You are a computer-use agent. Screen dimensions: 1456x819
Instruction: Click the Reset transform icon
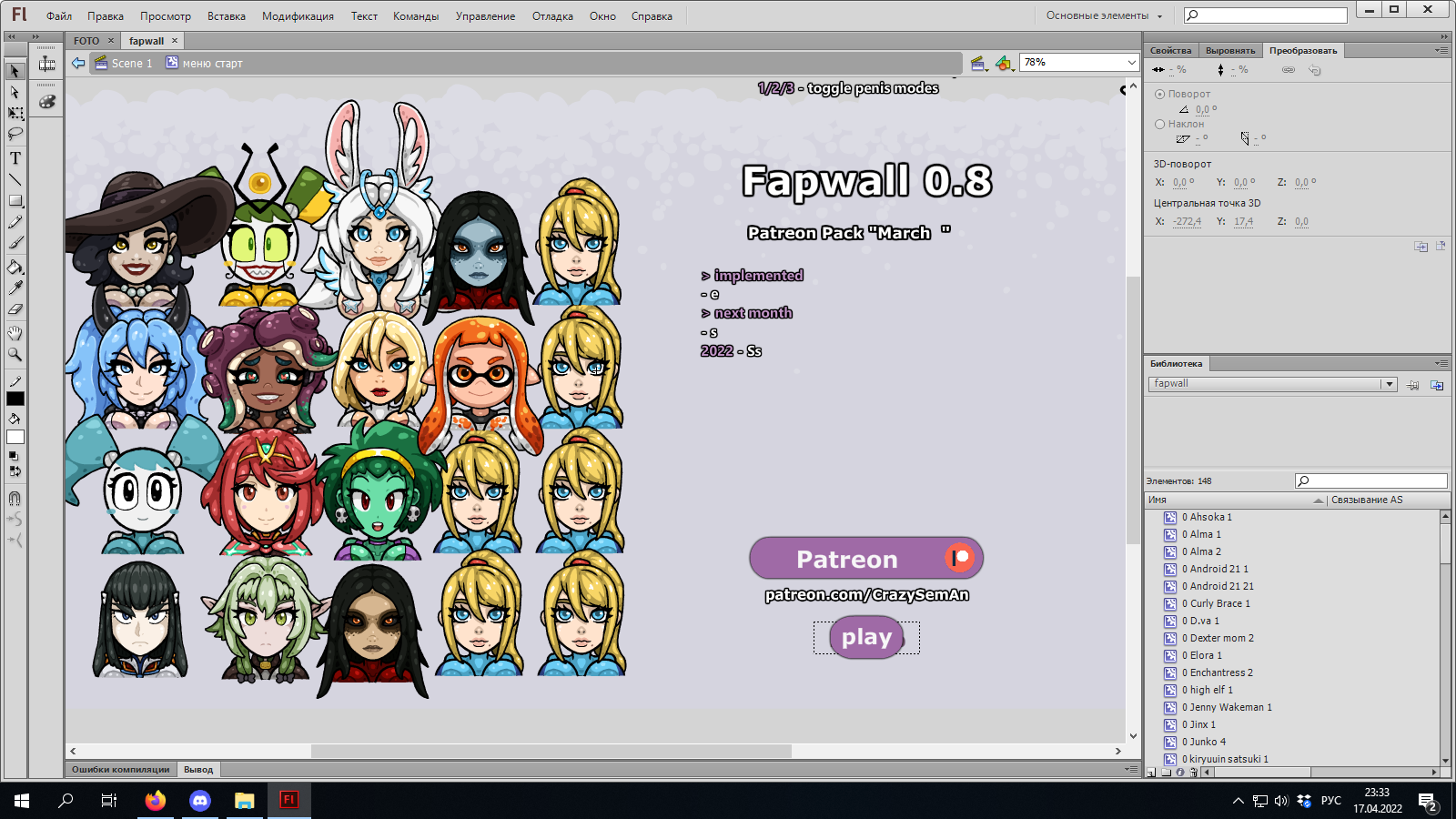pos(1315,70)
